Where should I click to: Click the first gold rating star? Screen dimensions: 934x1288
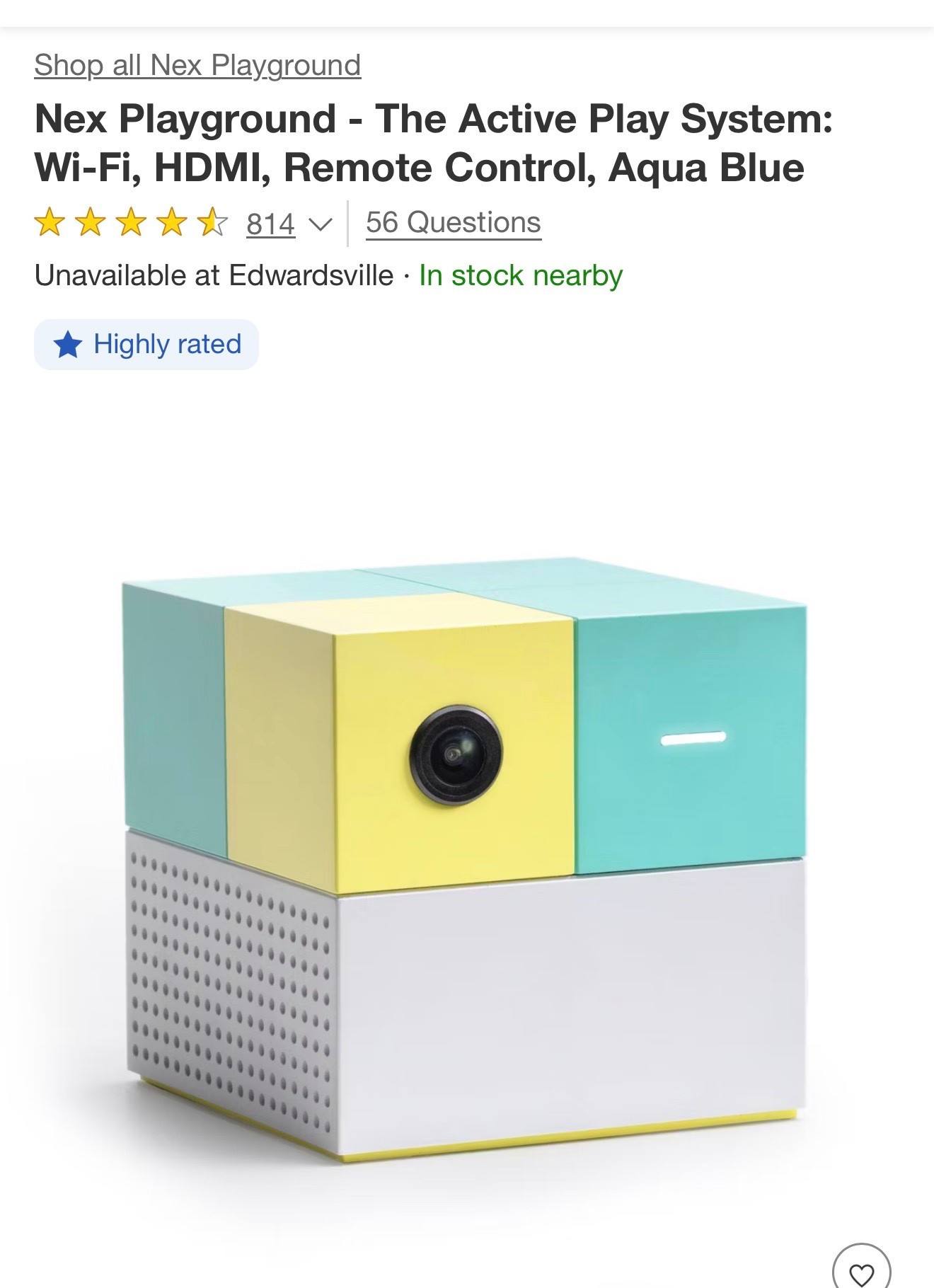click(x=49, y=223)
